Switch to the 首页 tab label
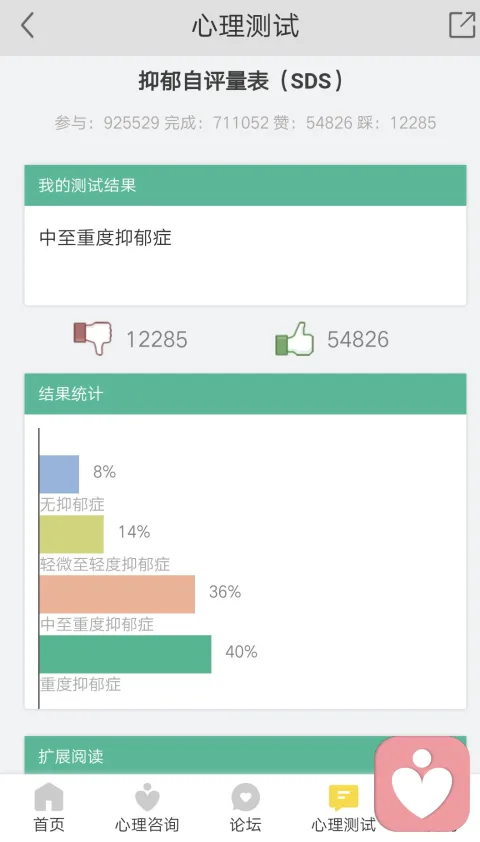The height and width of the screenshot is (842, 480). [x=49, y=824]
